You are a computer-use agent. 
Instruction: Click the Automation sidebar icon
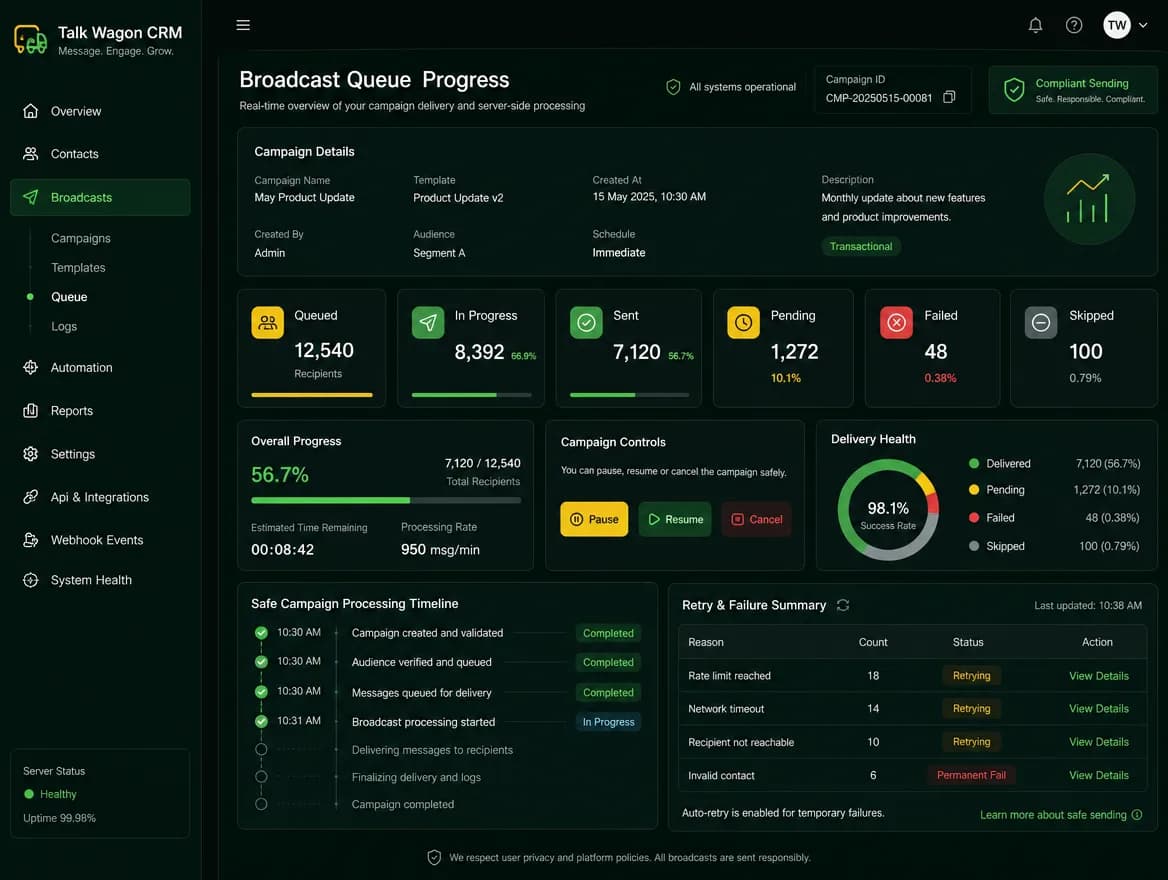pos(31,367)
